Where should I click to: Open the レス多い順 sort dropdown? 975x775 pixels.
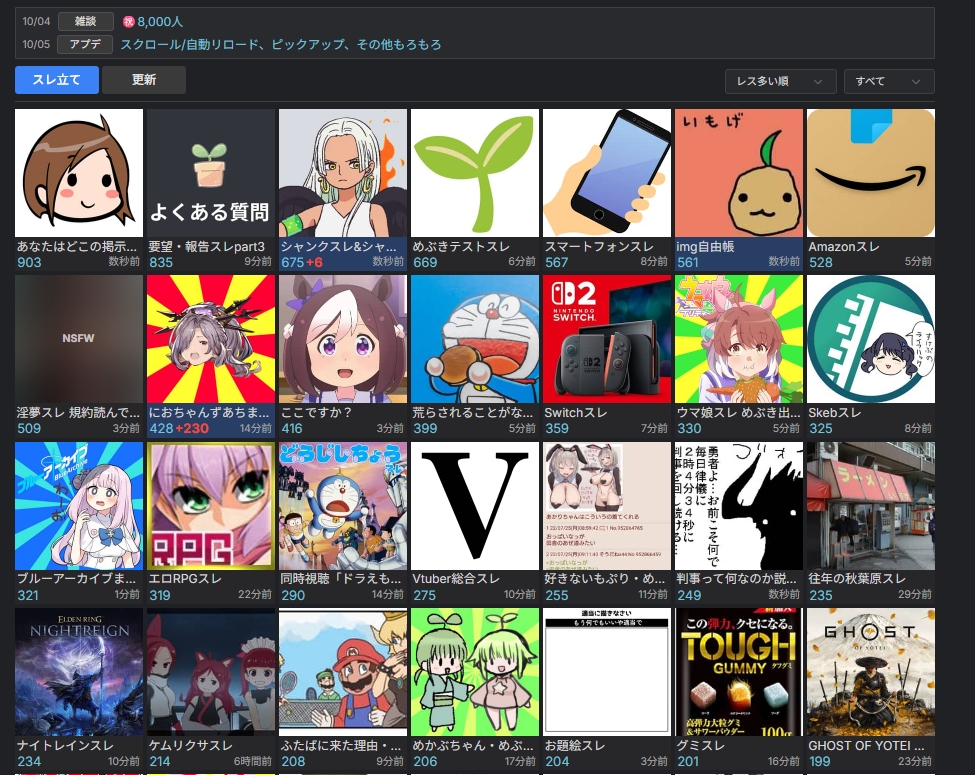(780, 81)
